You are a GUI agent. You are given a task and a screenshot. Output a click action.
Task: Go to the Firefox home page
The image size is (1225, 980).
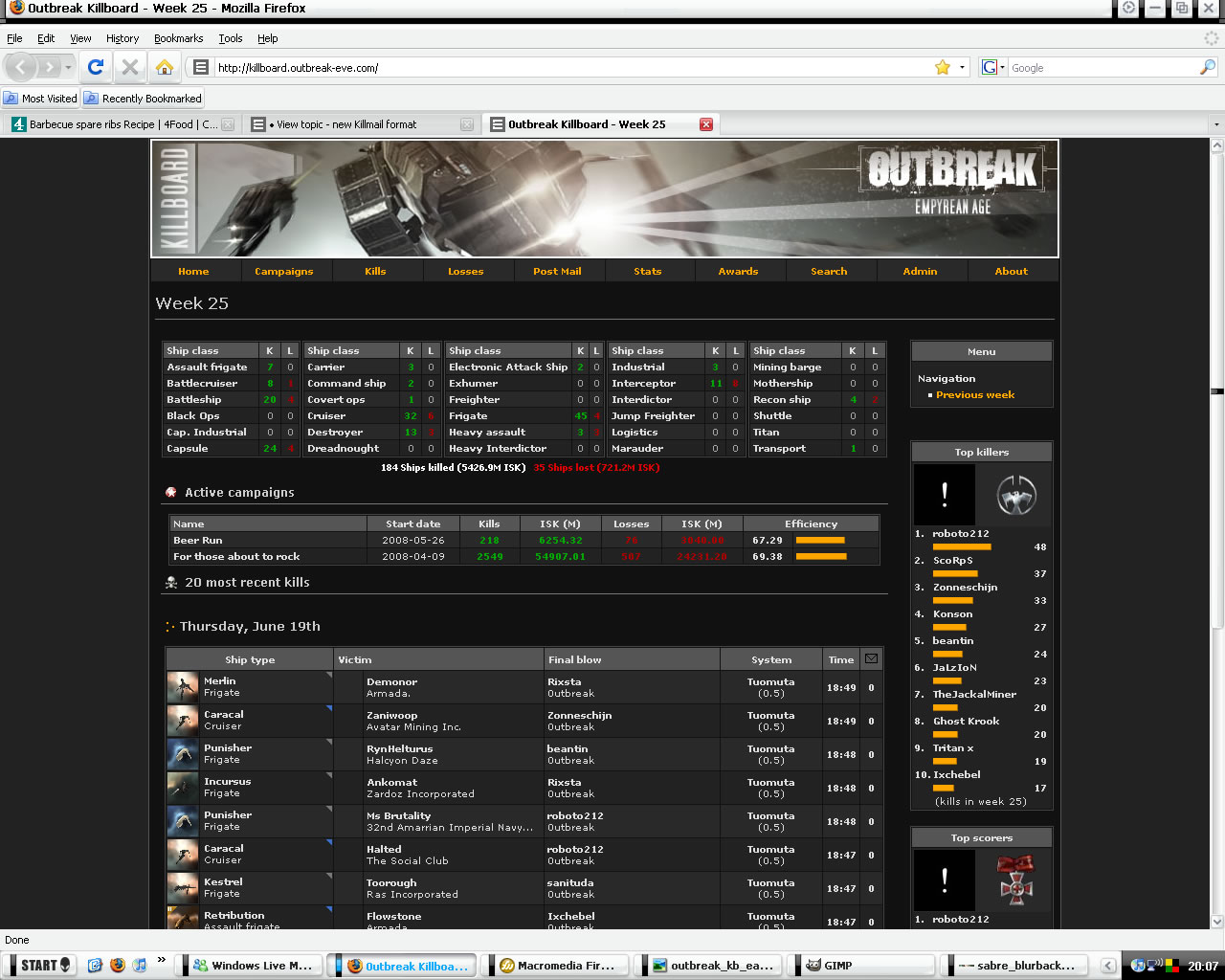165,67
